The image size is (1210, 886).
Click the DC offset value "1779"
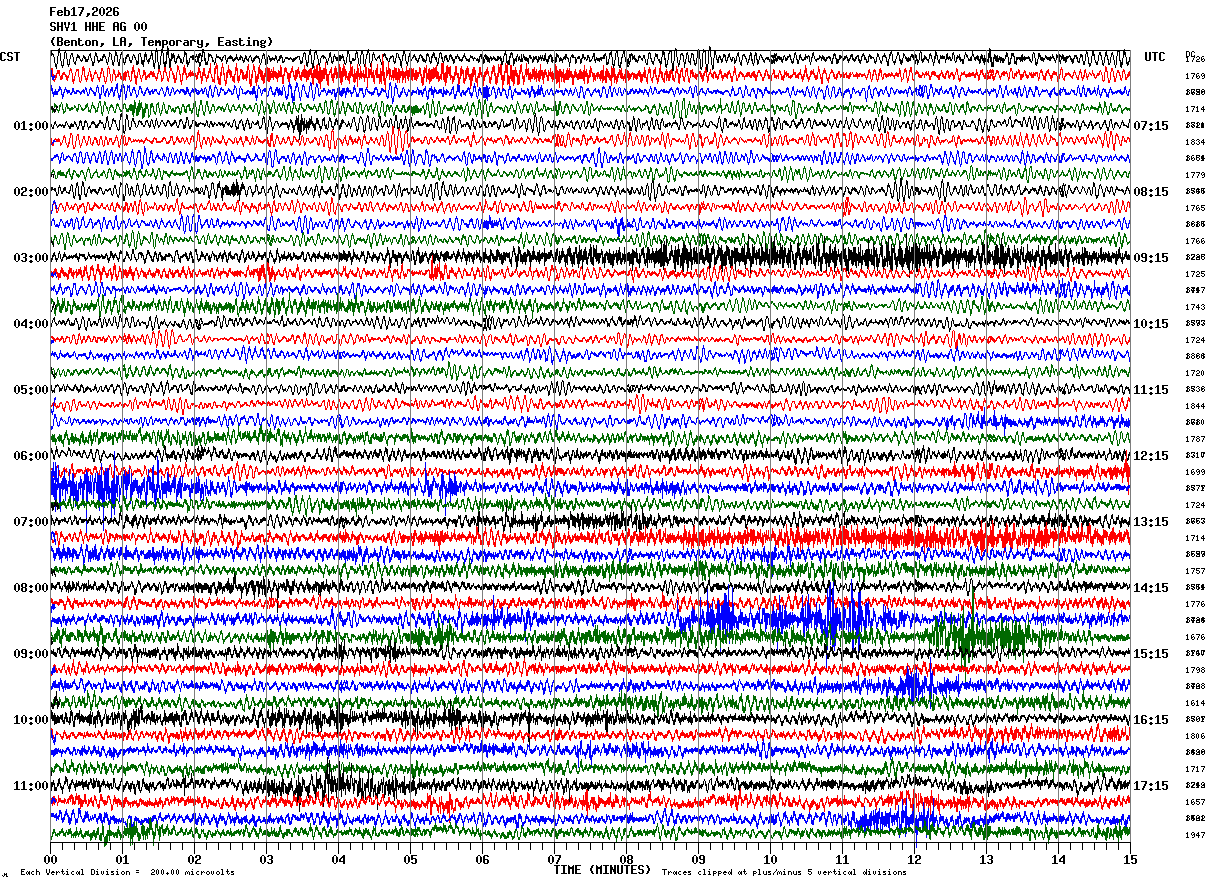[x=1195, y=175]
